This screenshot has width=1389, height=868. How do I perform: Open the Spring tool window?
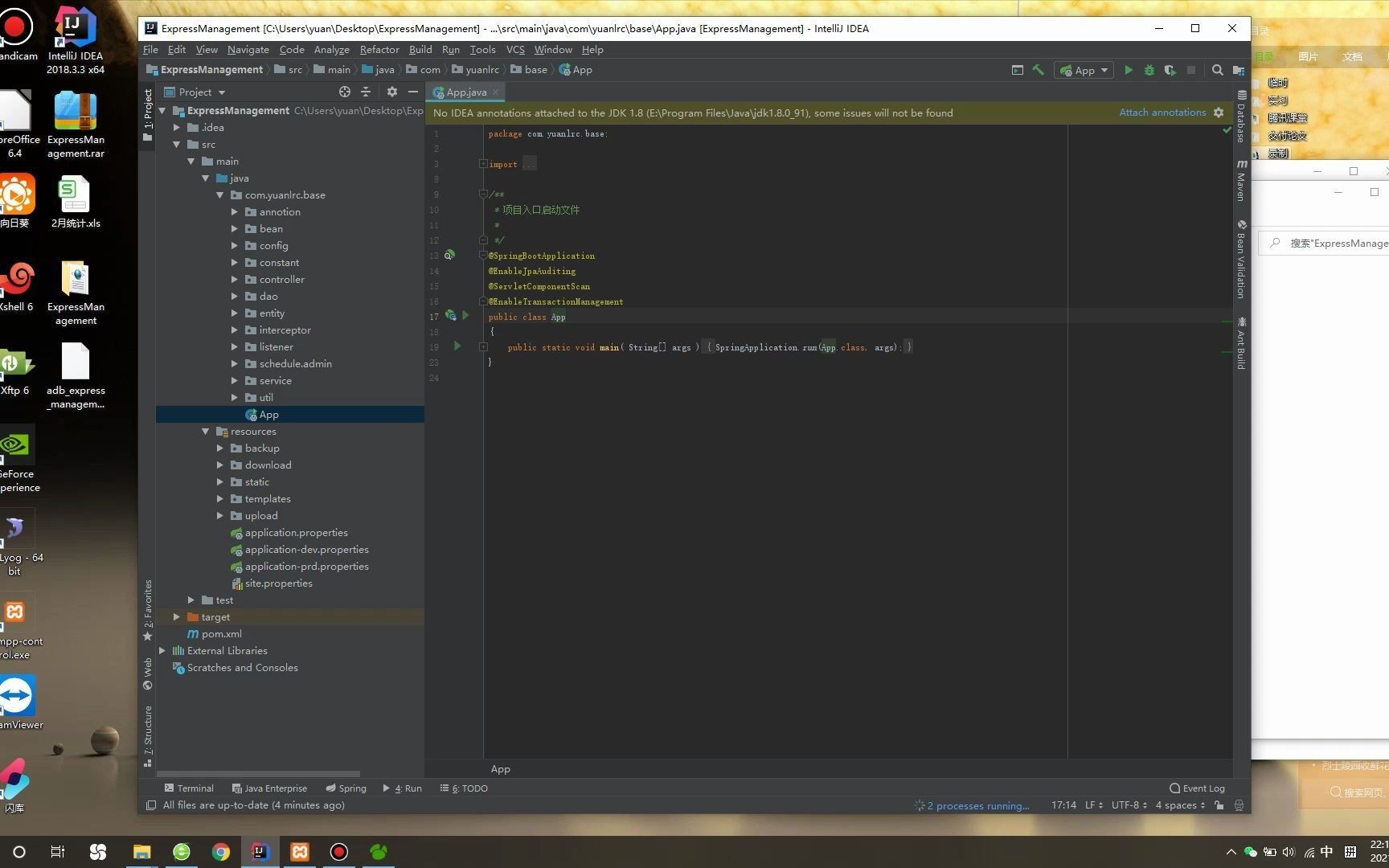click(x=346, y=788)
